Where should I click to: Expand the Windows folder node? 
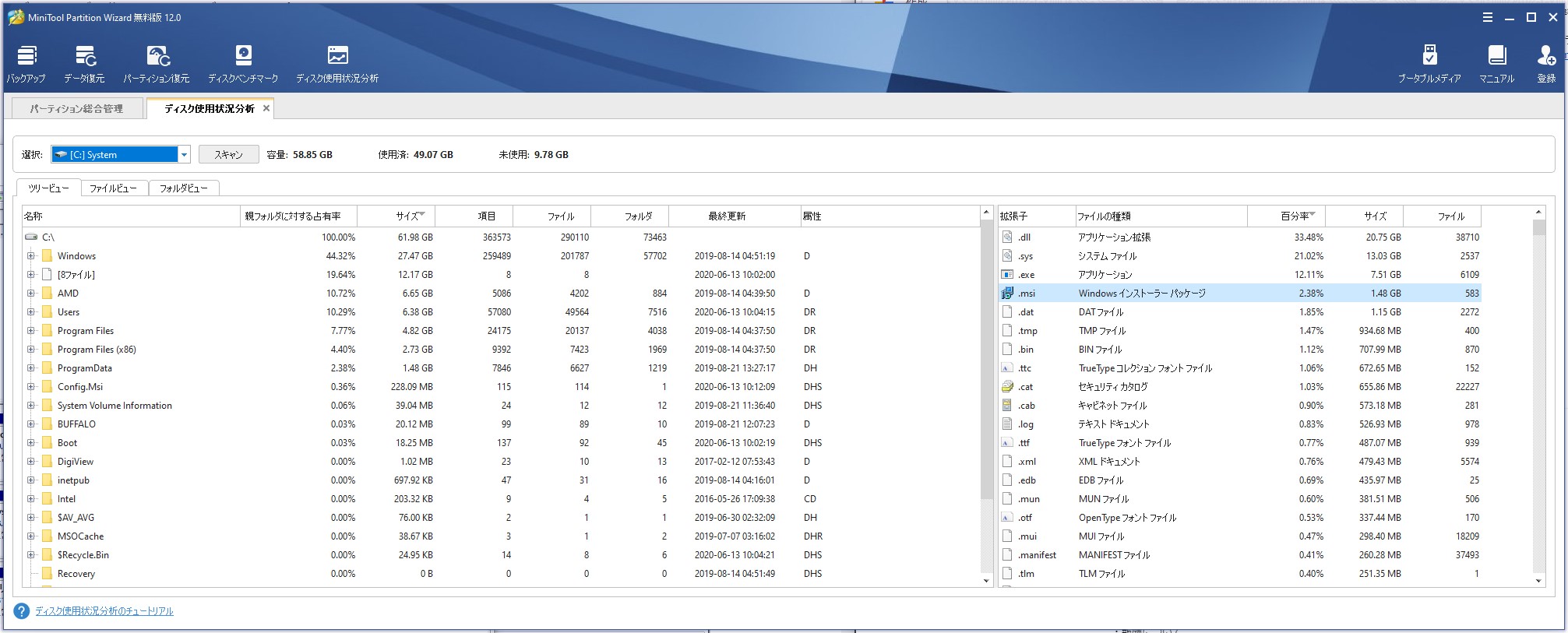coord(31,255)
